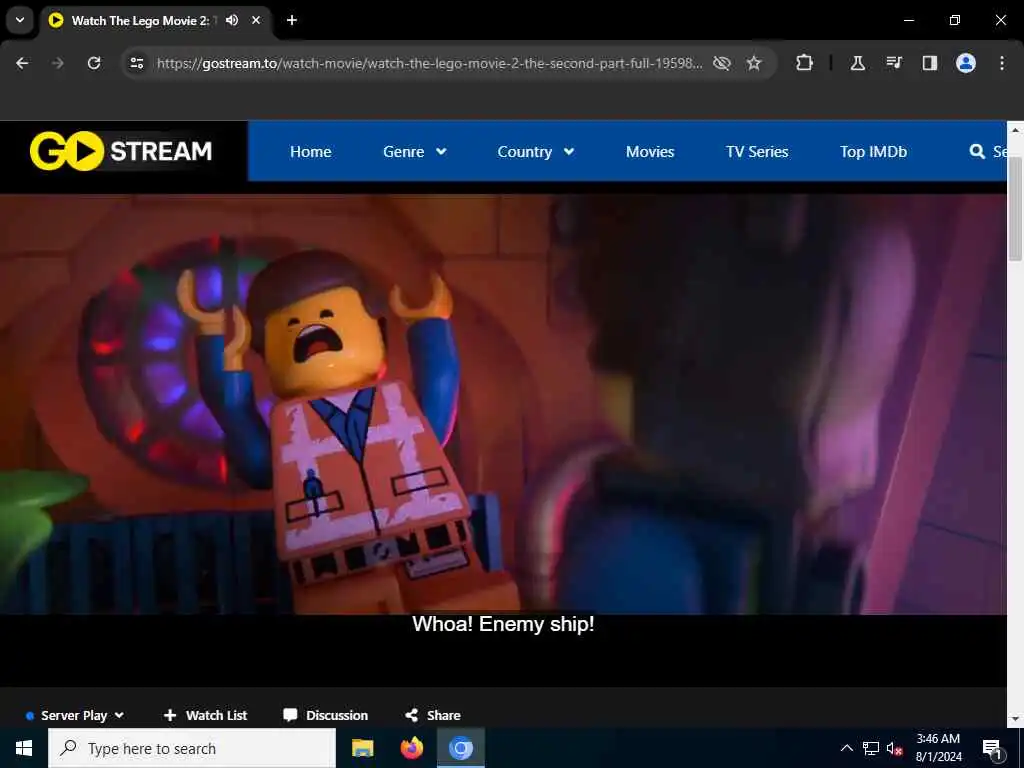Image resolution: width=1024 pixels, height=768 pixels.
Task: Launch Firefox from the taskbar
Action: [411, 748]
